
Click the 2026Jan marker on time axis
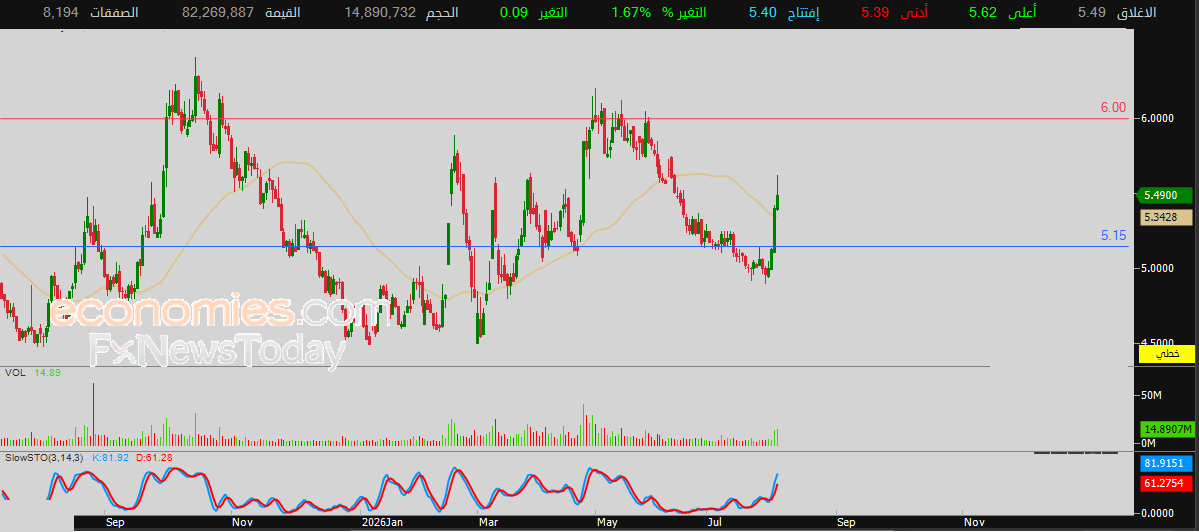pos(382,523)
